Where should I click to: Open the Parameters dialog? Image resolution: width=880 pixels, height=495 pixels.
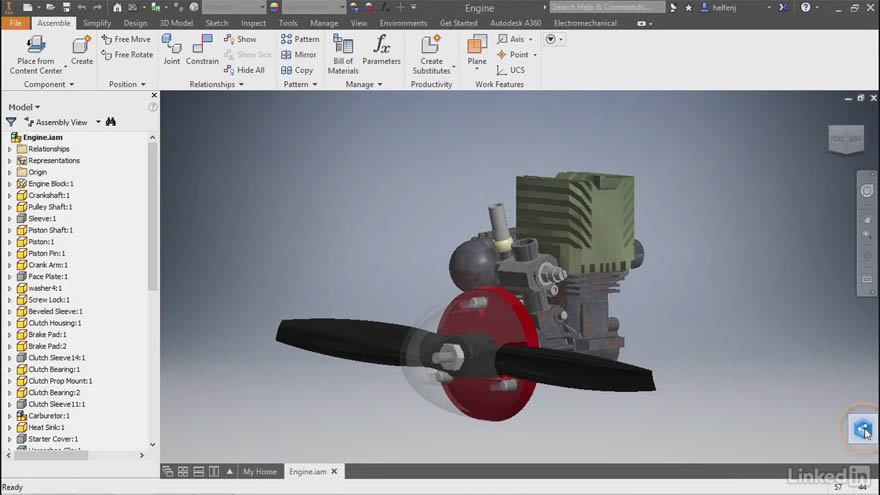click(381, 49)
